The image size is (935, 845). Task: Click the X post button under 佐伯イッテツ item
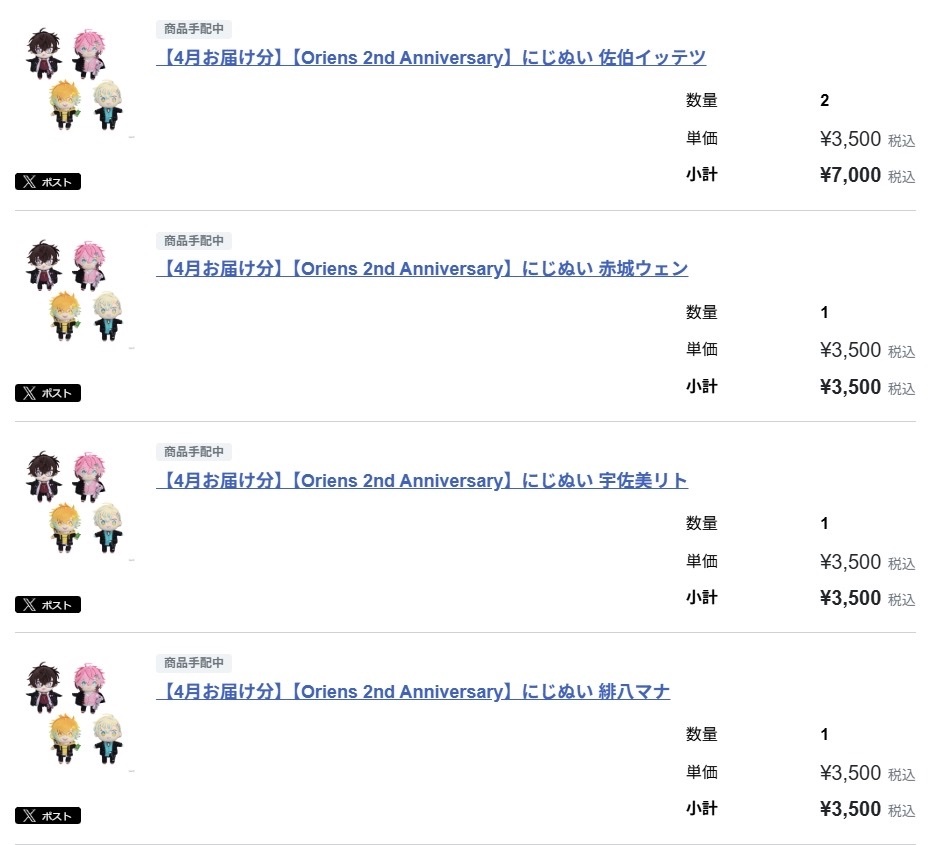tap(48, 181)
